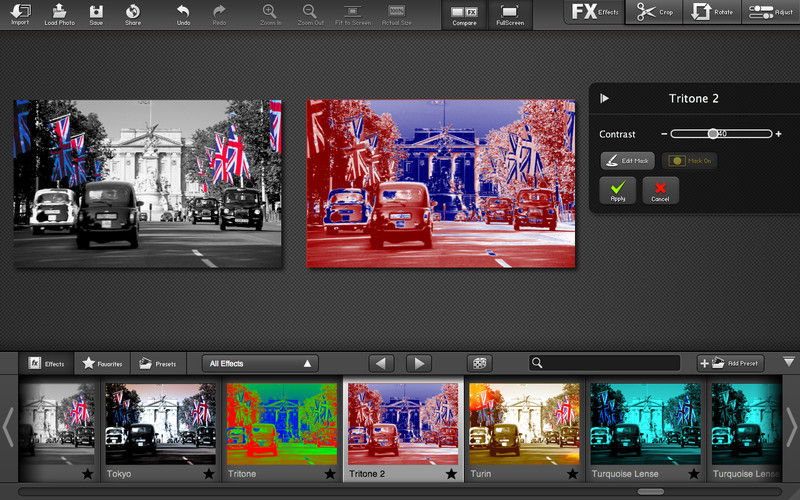800x500 pixels.
Task: Click the effects horizontal scrollbar thumb
Action: pos(651,492)
